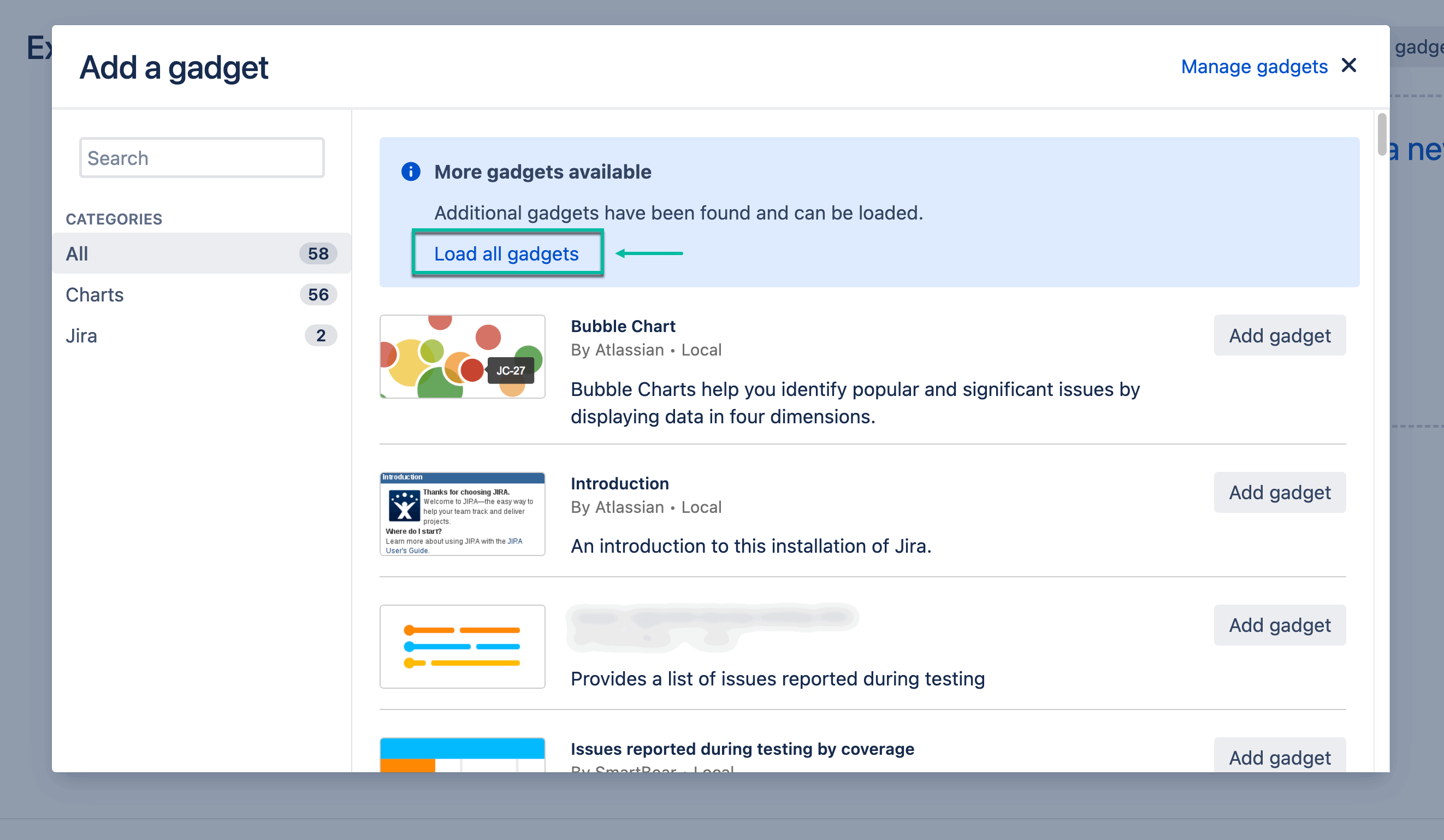Close the Add a gadget dialog
1444x840 pixels.
[1348, 66]
